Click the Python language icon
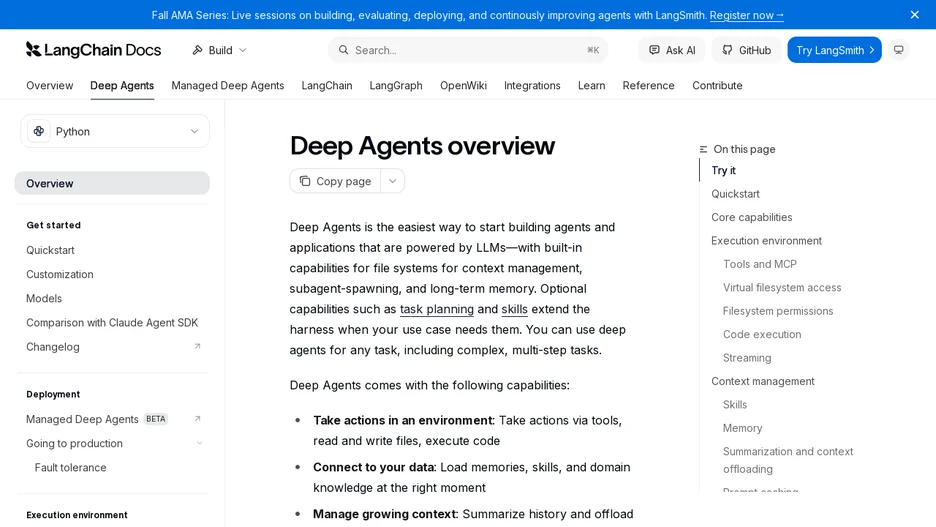The height and width of the screenshot is (527, 936). coord(39,131)
